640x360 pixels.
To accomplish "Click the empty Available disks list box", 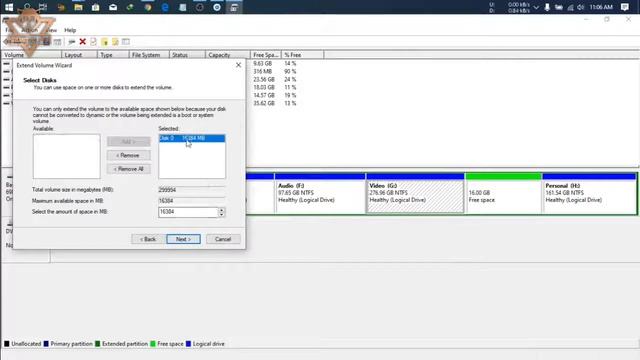I will pyautogui.click(x=67, y=156).
